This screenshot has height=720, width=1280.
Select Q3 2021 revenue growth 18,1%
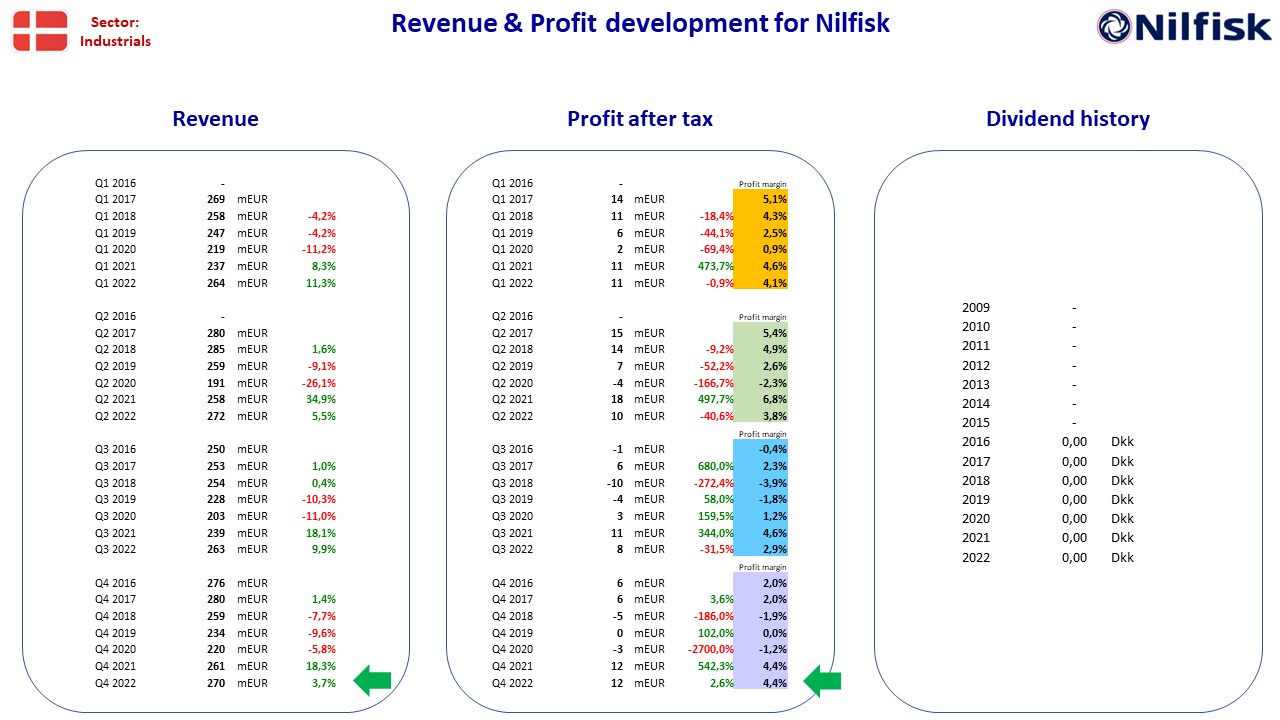pyautogui.click(x=321, y=533)
